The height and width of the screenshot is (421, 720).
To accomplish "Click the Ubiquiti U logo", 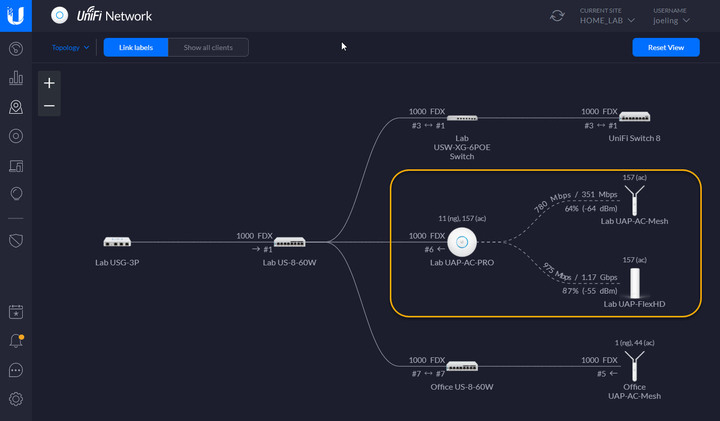I will 16,16.
